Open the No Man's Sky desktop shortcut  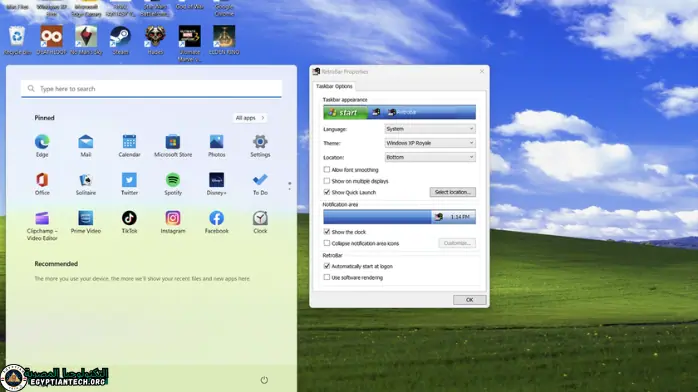86,40
